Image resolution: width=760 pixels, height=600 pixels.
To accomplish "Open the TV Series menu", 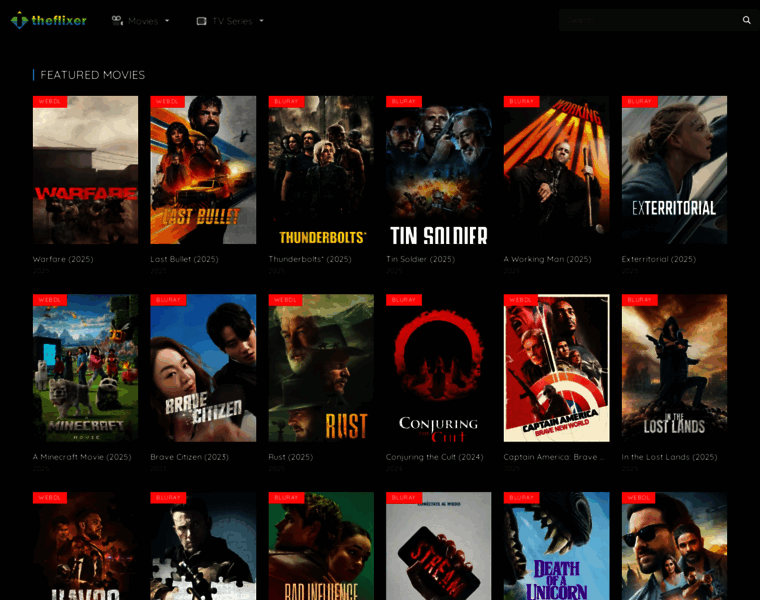I will point(230,21).
